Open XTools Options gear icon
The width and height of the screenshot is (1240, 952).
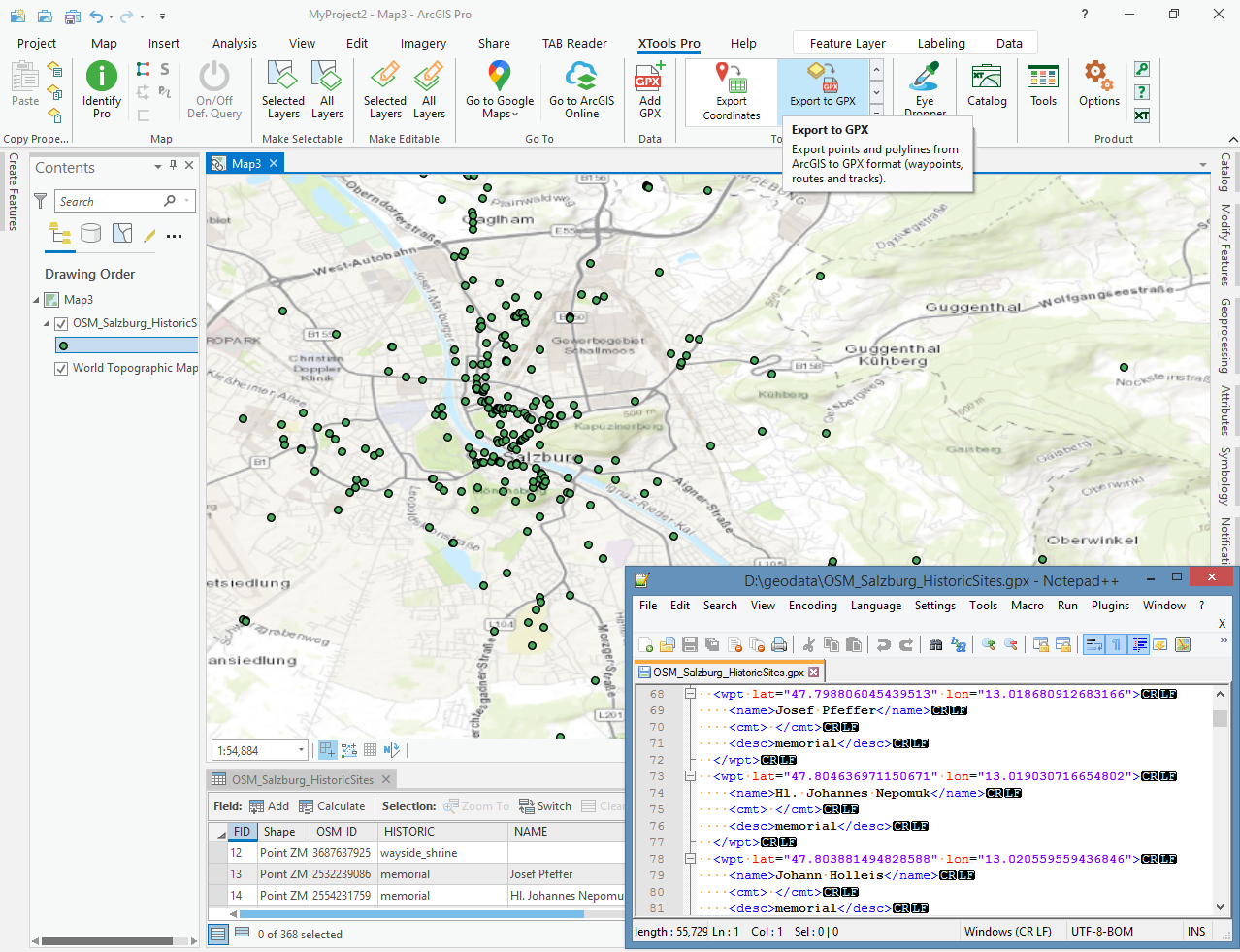[1097, 75]
